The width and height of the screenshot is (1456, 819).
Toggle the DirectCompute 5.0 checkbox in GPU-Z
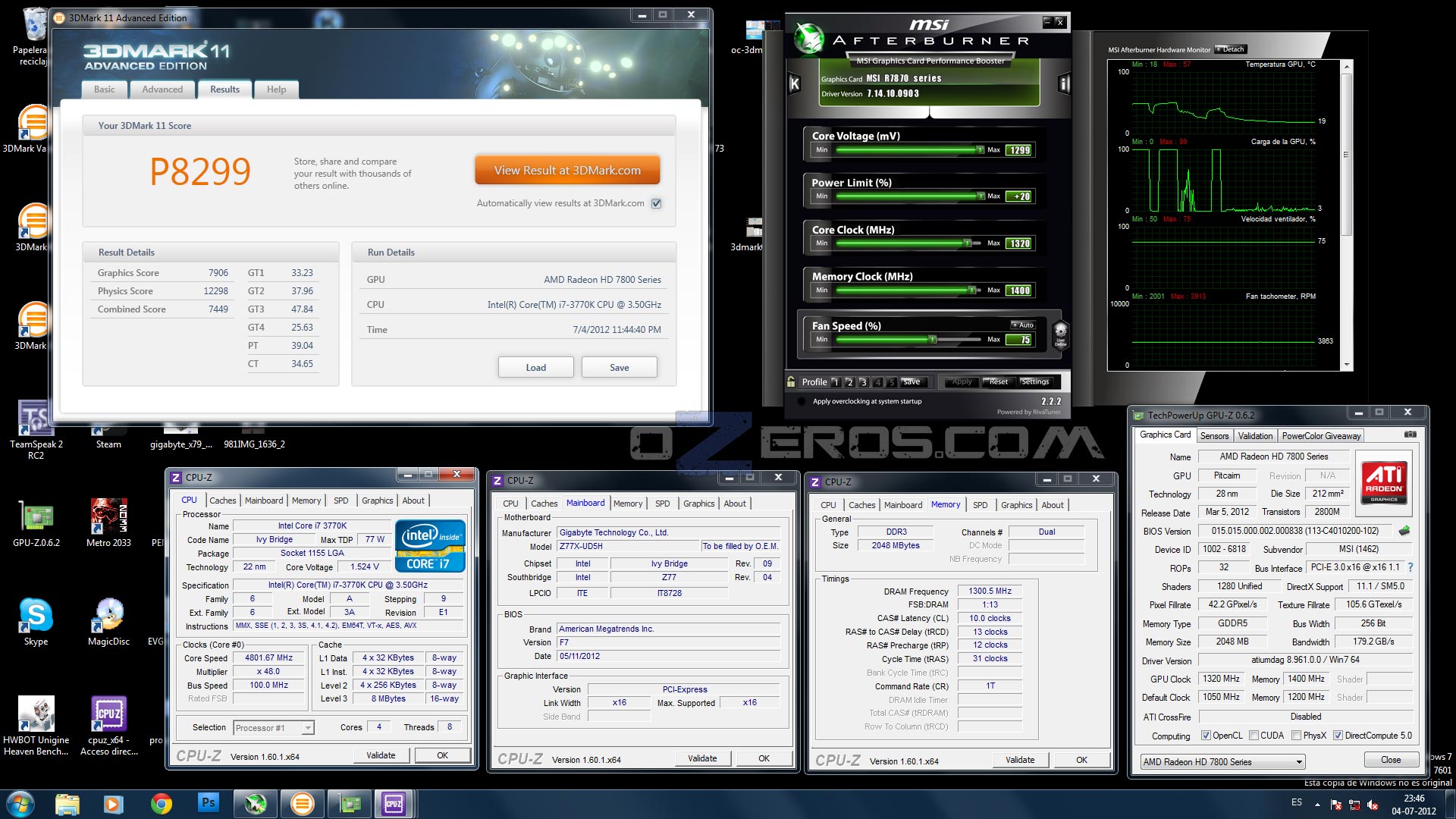click(1338, 735)
